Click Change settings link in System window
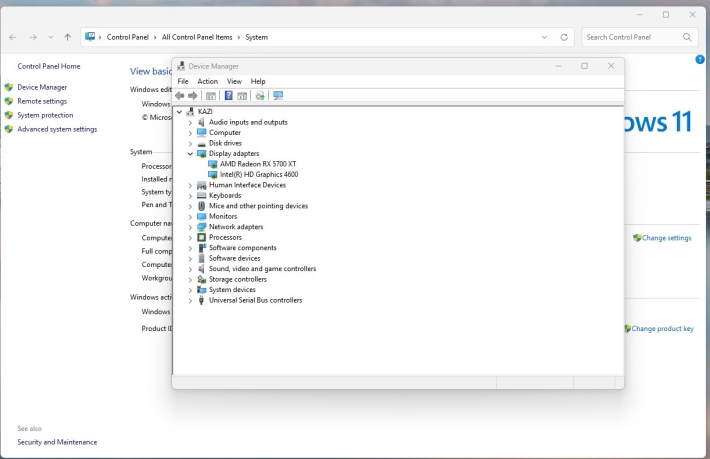 pyautogui.click(x=667, y=238)
